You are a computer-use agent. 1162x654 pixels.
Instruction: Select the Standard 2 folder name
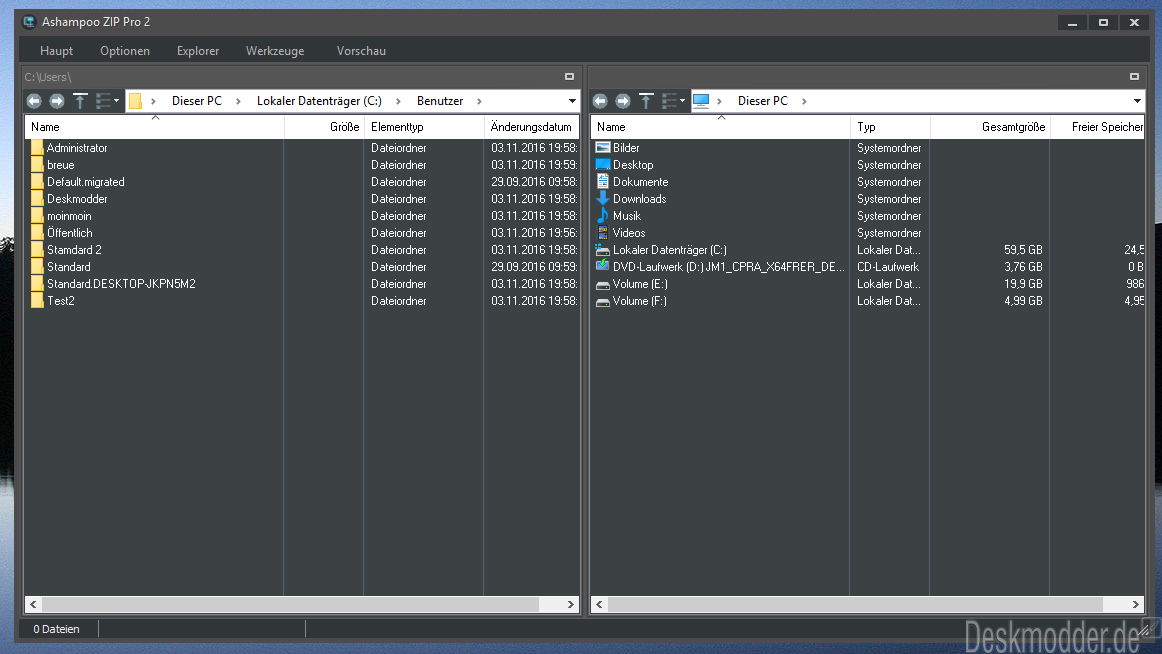pyautogui.click(x=74, y=250)
